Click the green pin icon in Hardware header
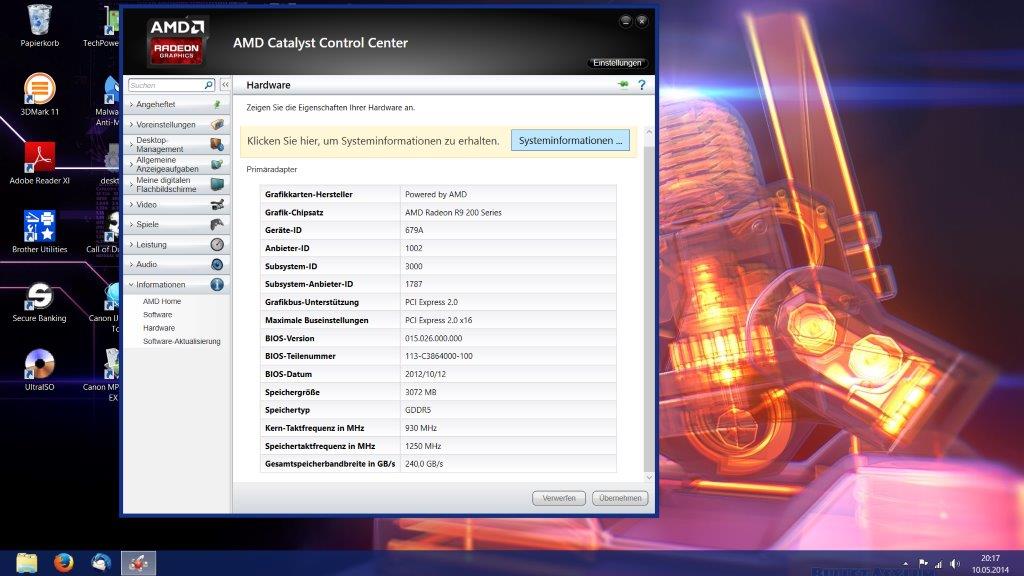1024x576 pixels. point(623,84)
